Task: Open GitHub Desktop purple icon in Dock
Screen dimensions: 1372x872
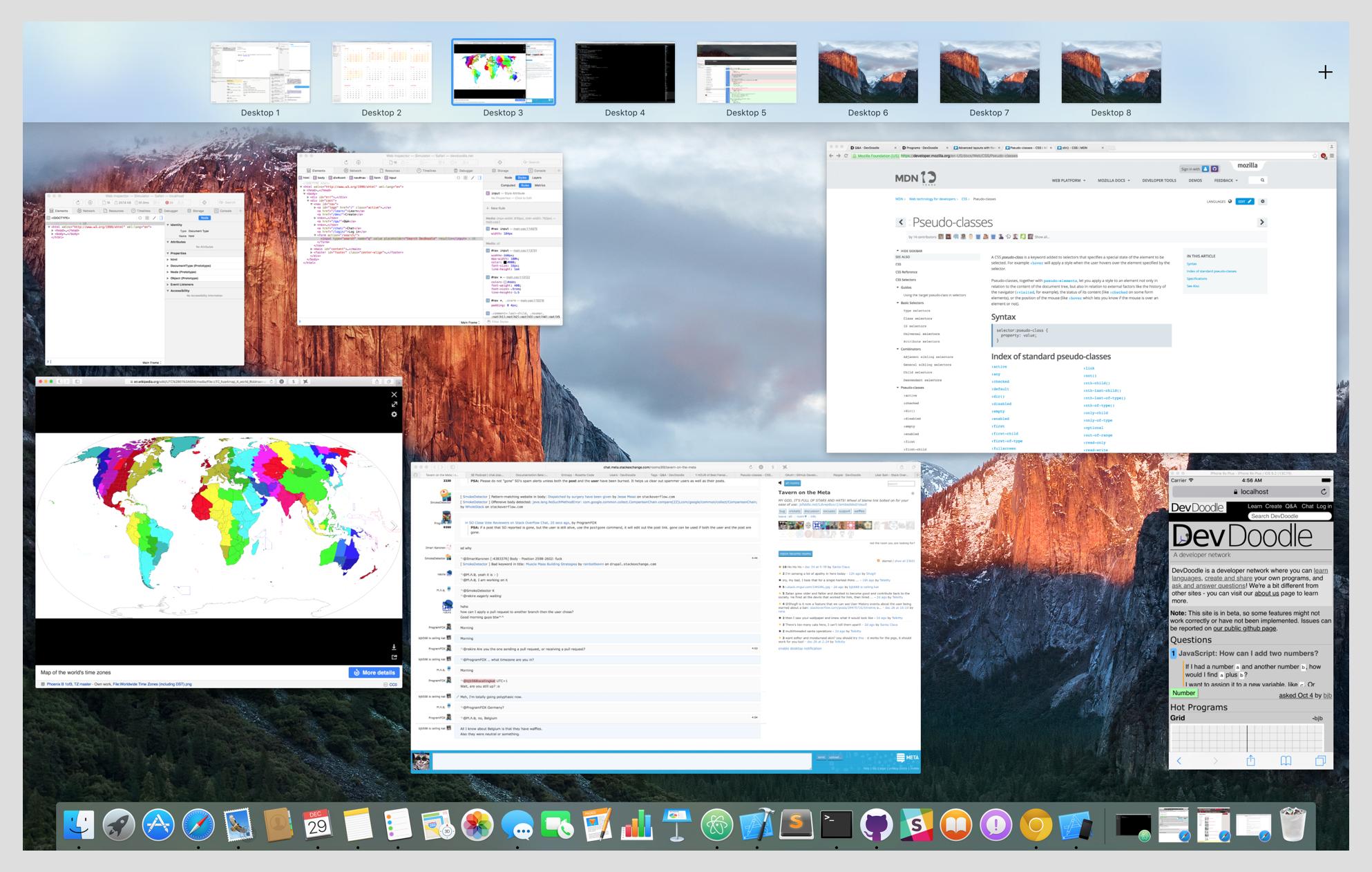Action: (x=876, y=825)
